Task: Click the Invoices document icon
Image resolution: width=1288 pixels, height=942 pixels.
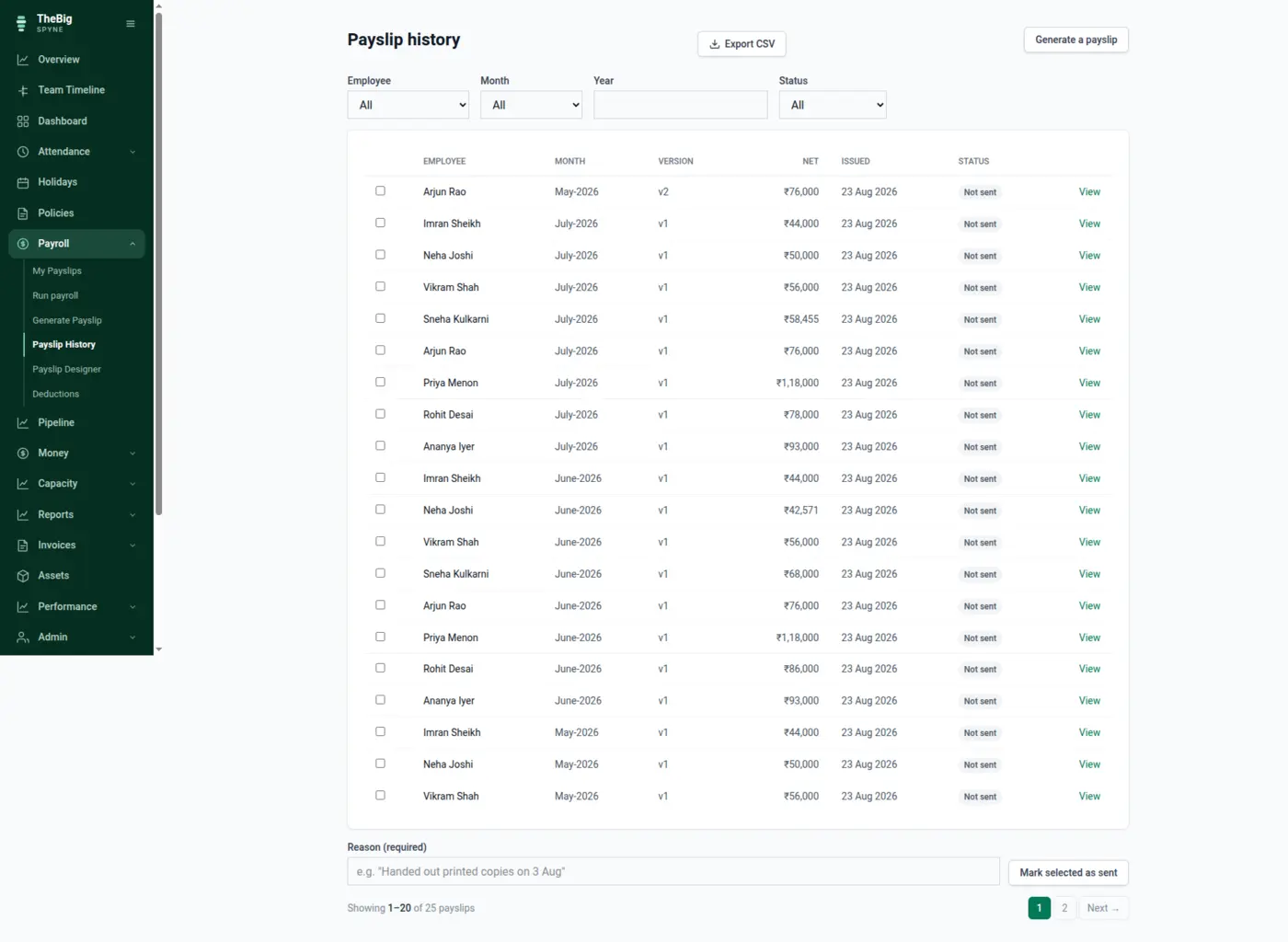Action: [x=23, y=546]
